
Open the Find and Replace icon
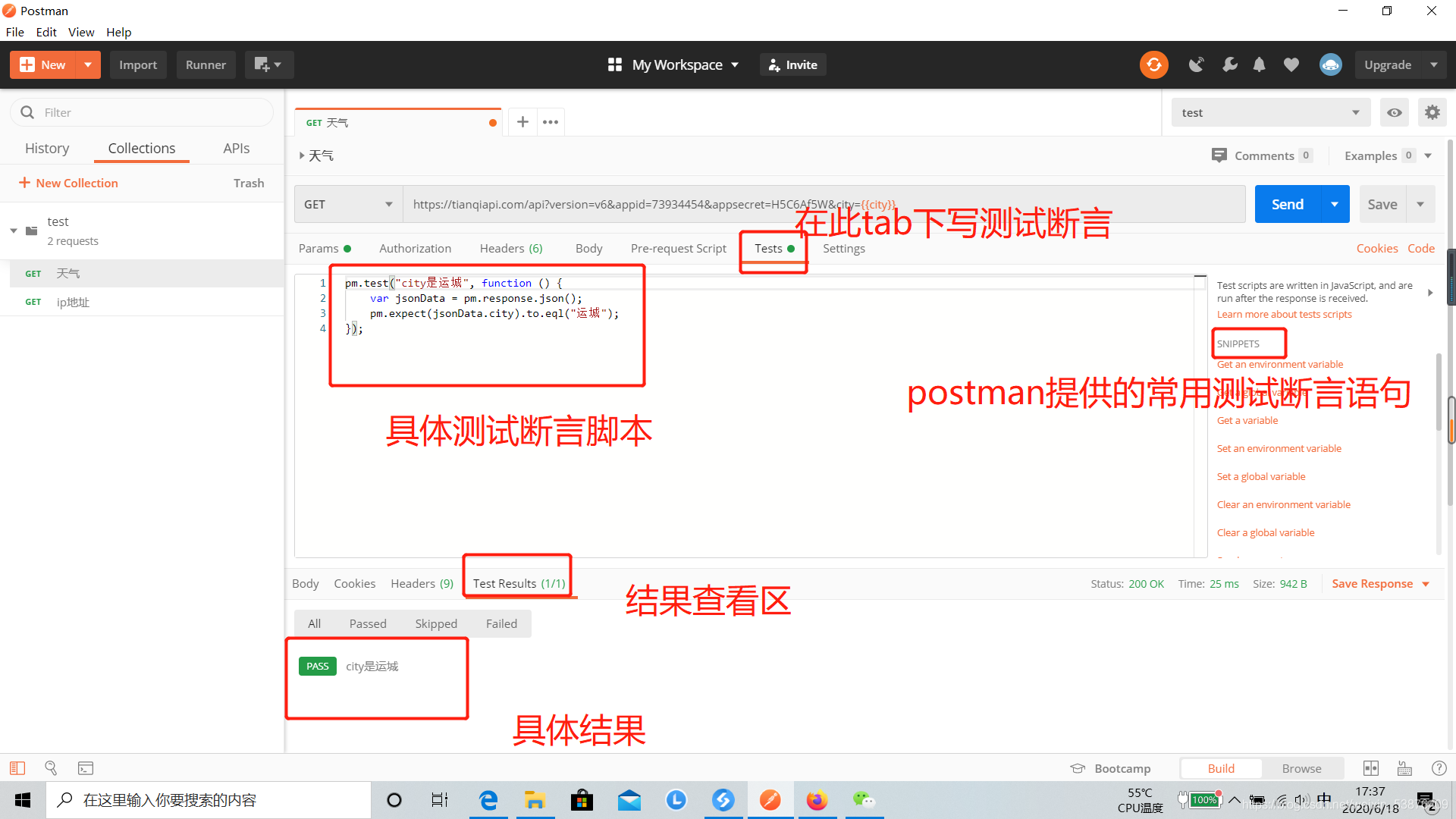pyautogui.click(x=51, y=768)
